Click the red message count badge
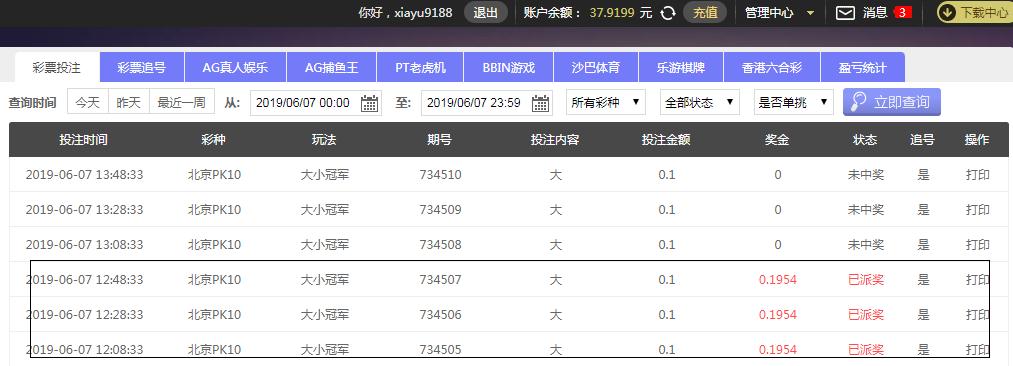 pyautogui.click(x=903, y=12)
